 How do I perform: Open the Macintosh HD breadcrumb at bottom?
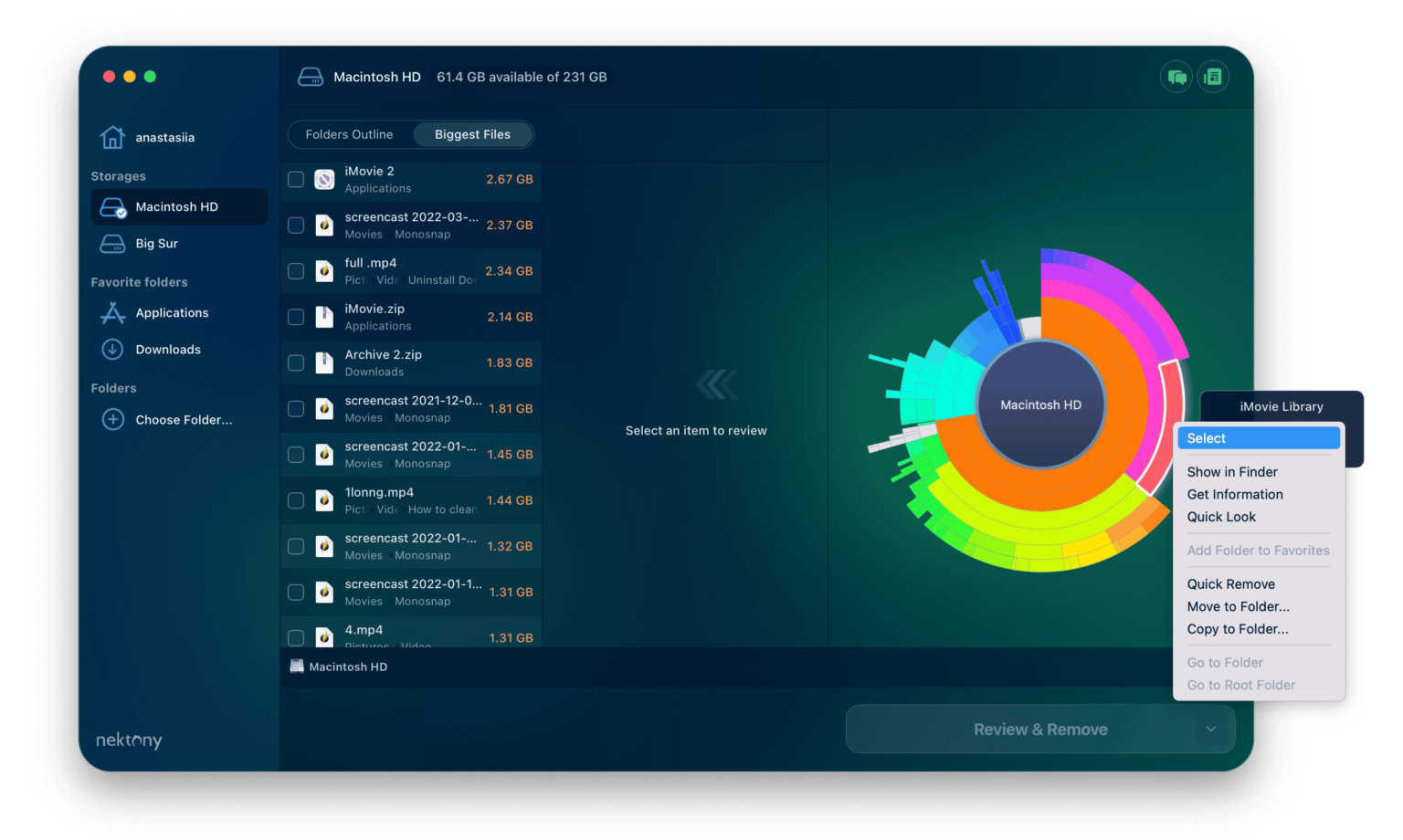click(x=338, y=666)
